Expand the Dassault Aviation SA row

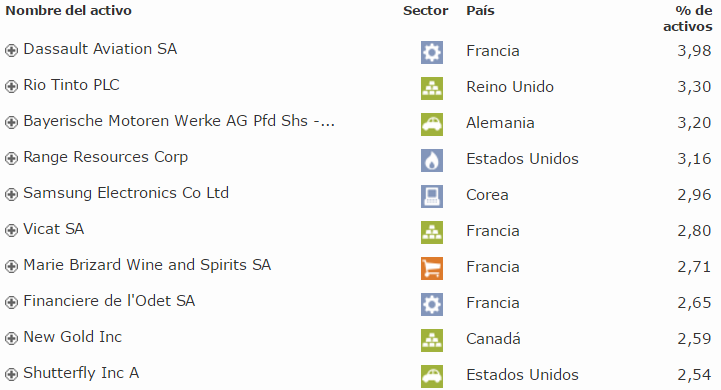click(x=11, y=50)
